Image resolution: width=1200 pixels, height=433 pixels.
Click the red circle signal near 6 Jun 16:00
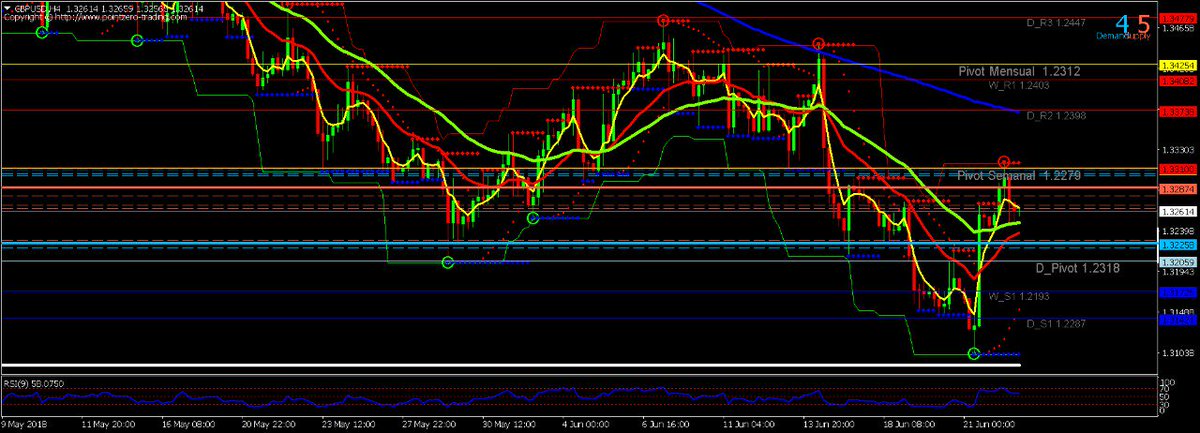click(x=663, y=20)
